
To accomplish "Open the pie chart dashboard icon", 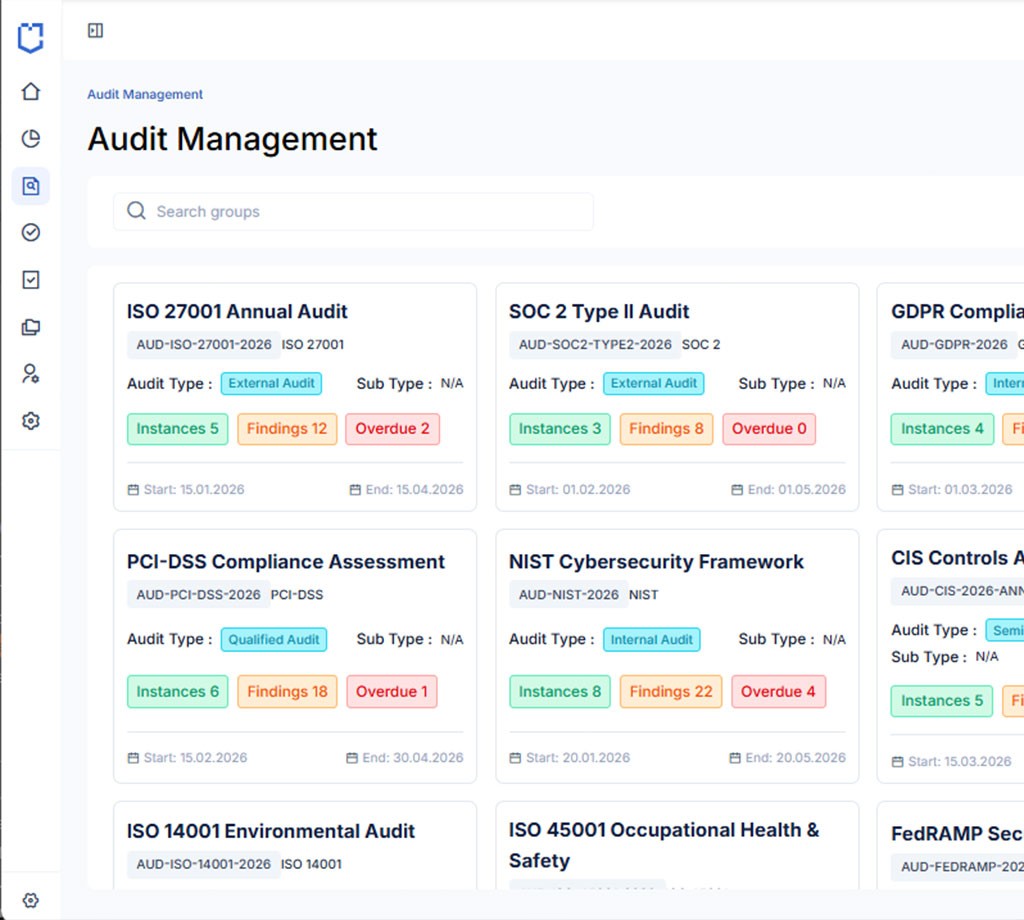I will (31, 138).
